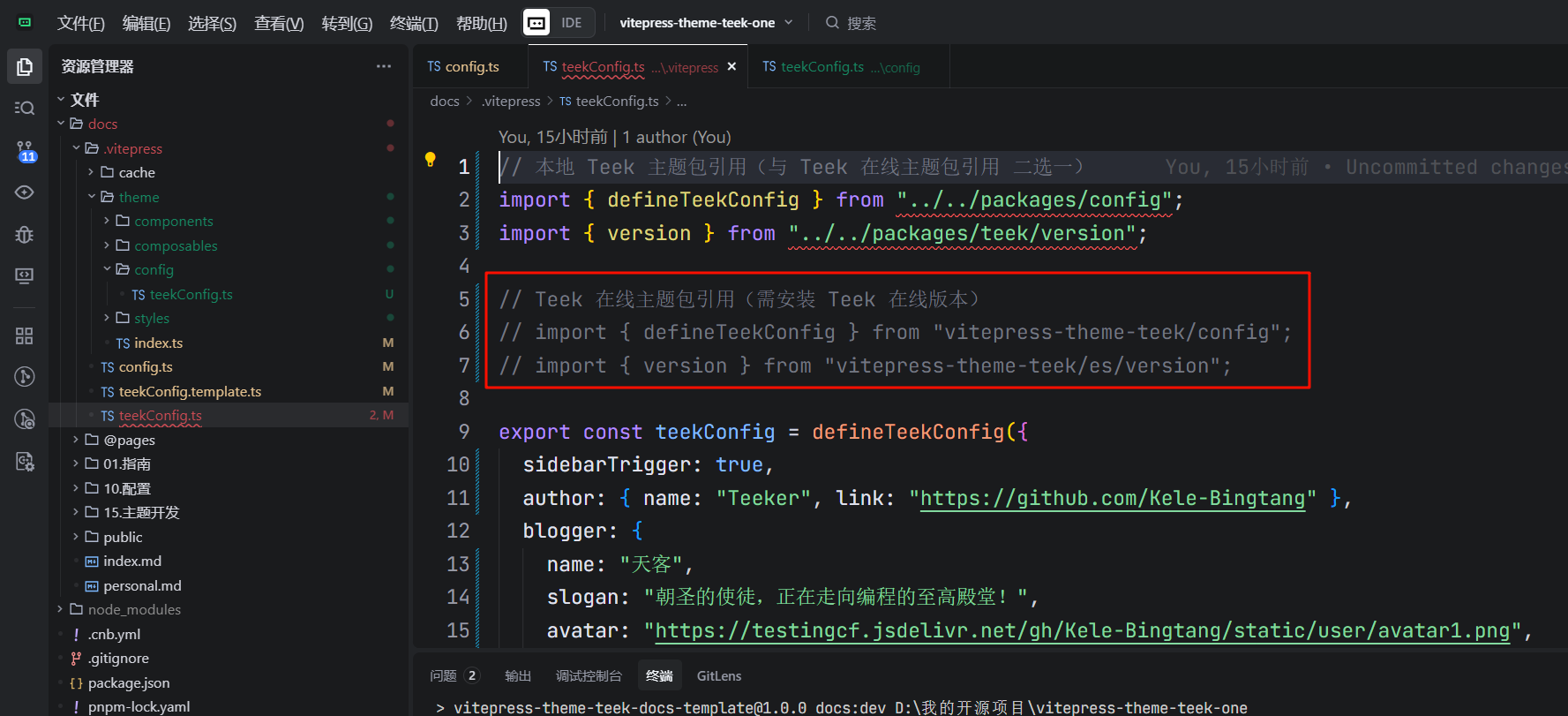Open the Extensions grid icon view
The width and height of the screenshot is (1568, 716).
pyautogui.click(x=25, y=335)
